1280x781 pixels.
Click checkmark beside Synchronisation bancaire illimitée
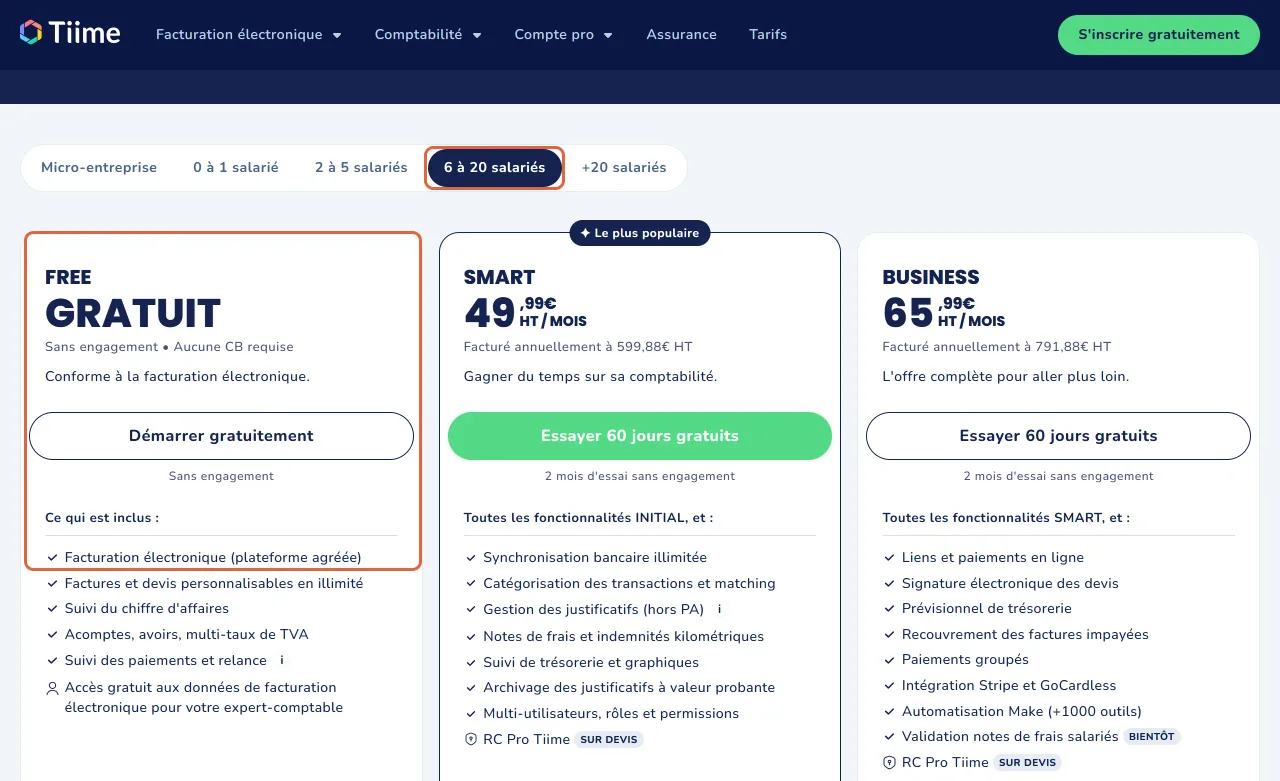[471, 557]
